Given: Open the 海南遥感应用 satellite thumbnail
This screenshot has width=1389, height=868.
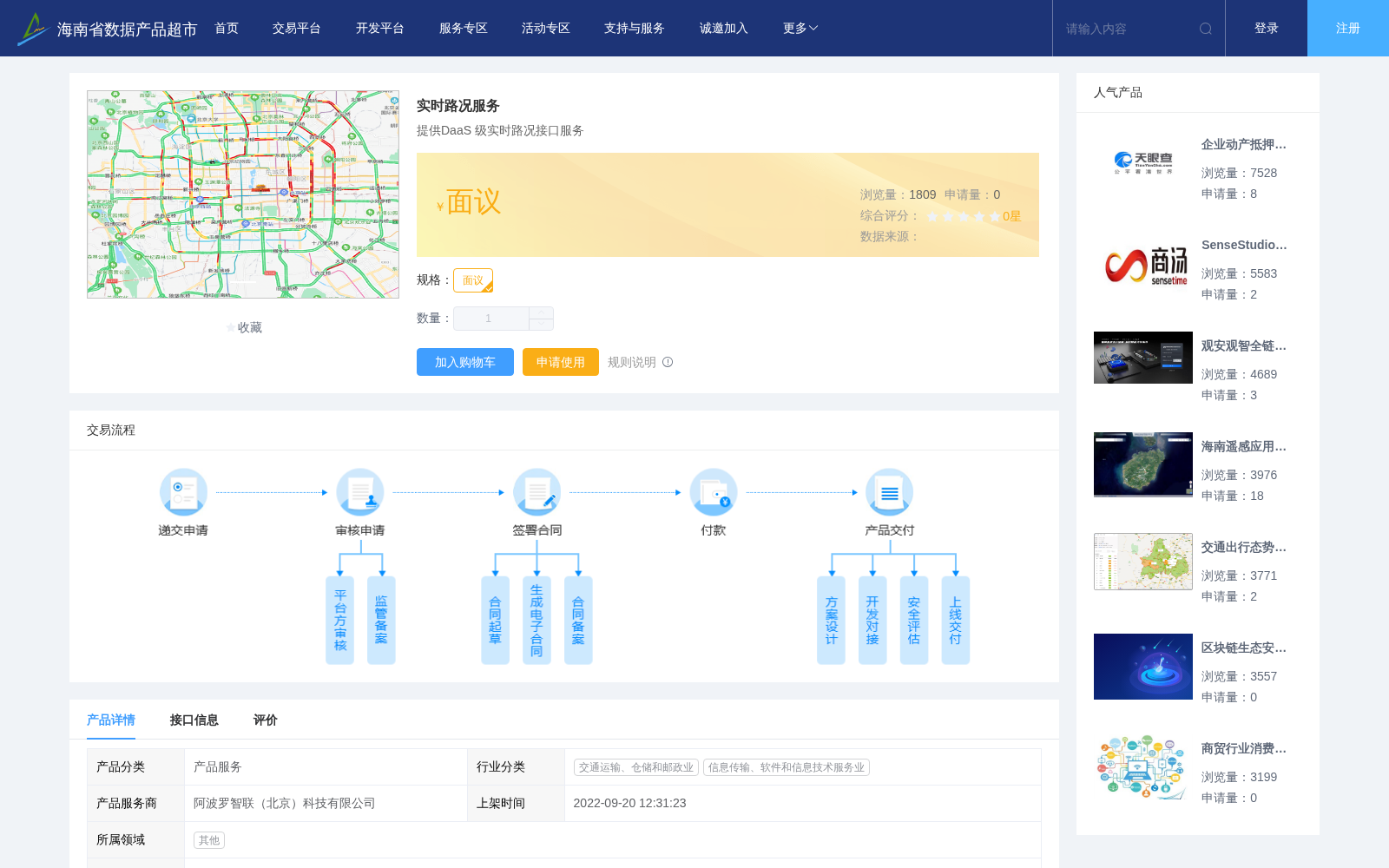Looking at the screenshot, I should [1143, 464].
